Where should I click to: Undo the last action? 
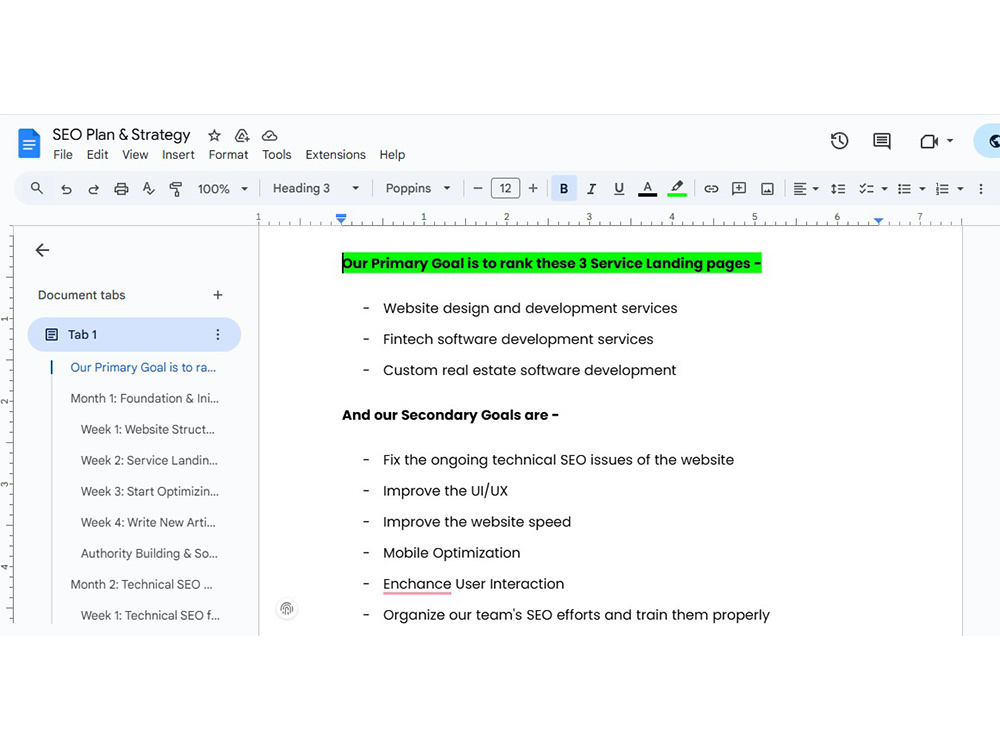pyautogui.click(x=66, y=189)
